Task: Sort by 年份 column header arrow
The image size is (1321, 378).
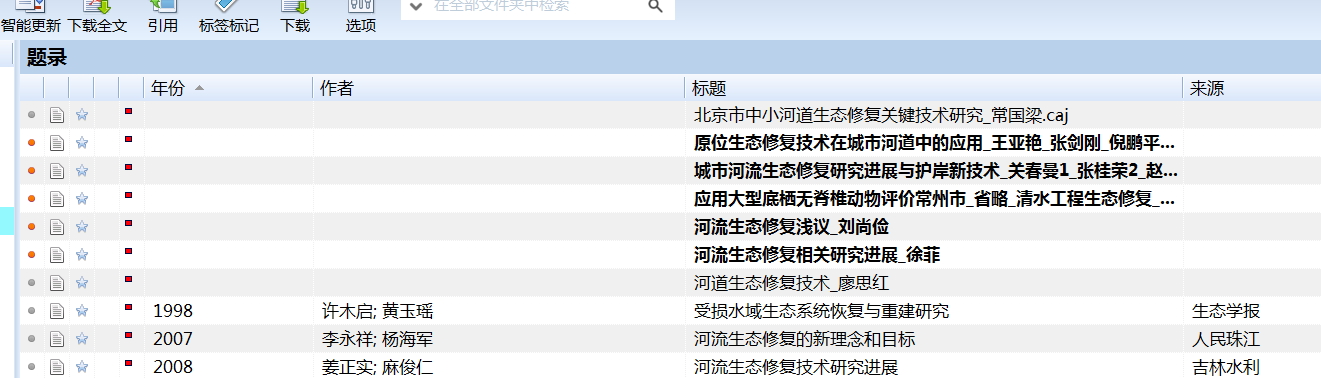Action: [x=199, y=88]
